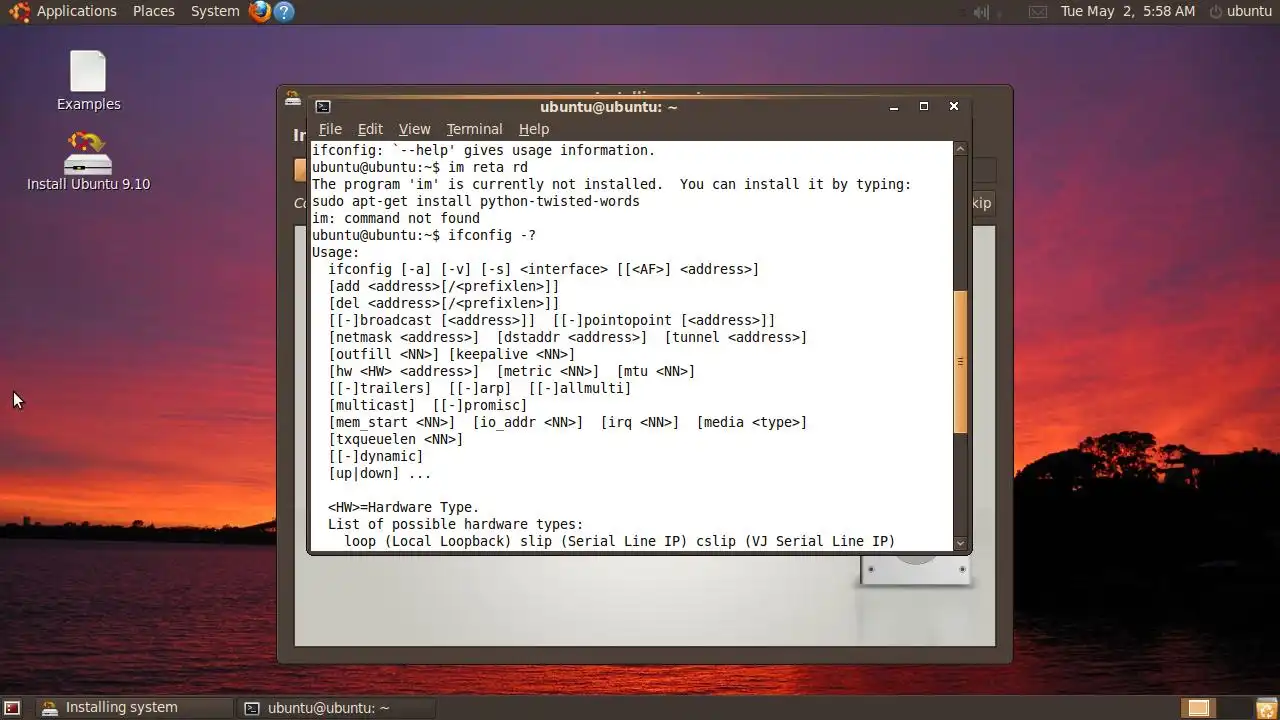Click the 'ifconfig -?' command line text

pyautogui.click(x=492, y=235)
